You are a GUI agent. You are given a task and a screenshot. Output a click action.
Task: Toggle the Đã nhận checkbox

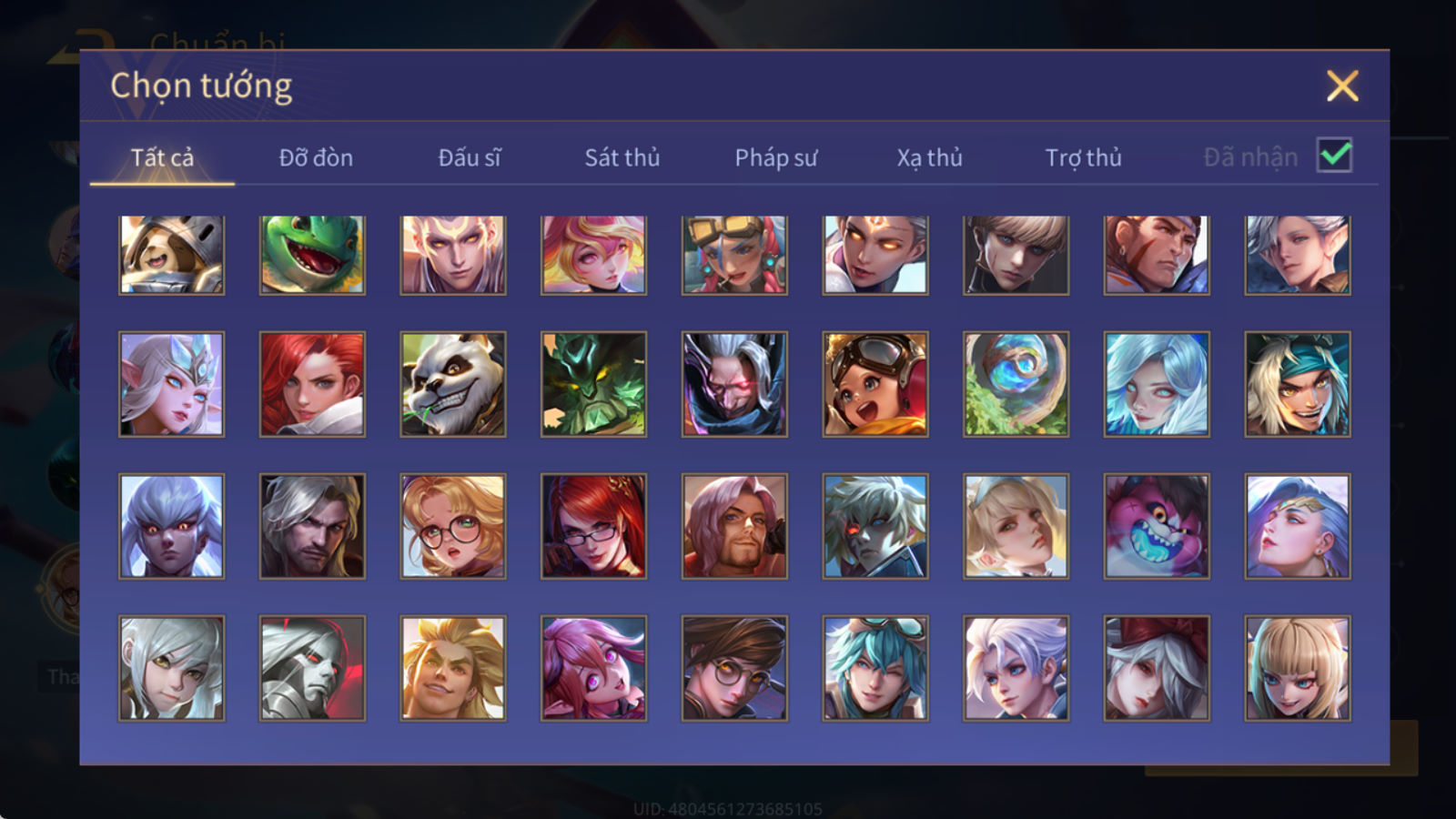coord(1334,156)
